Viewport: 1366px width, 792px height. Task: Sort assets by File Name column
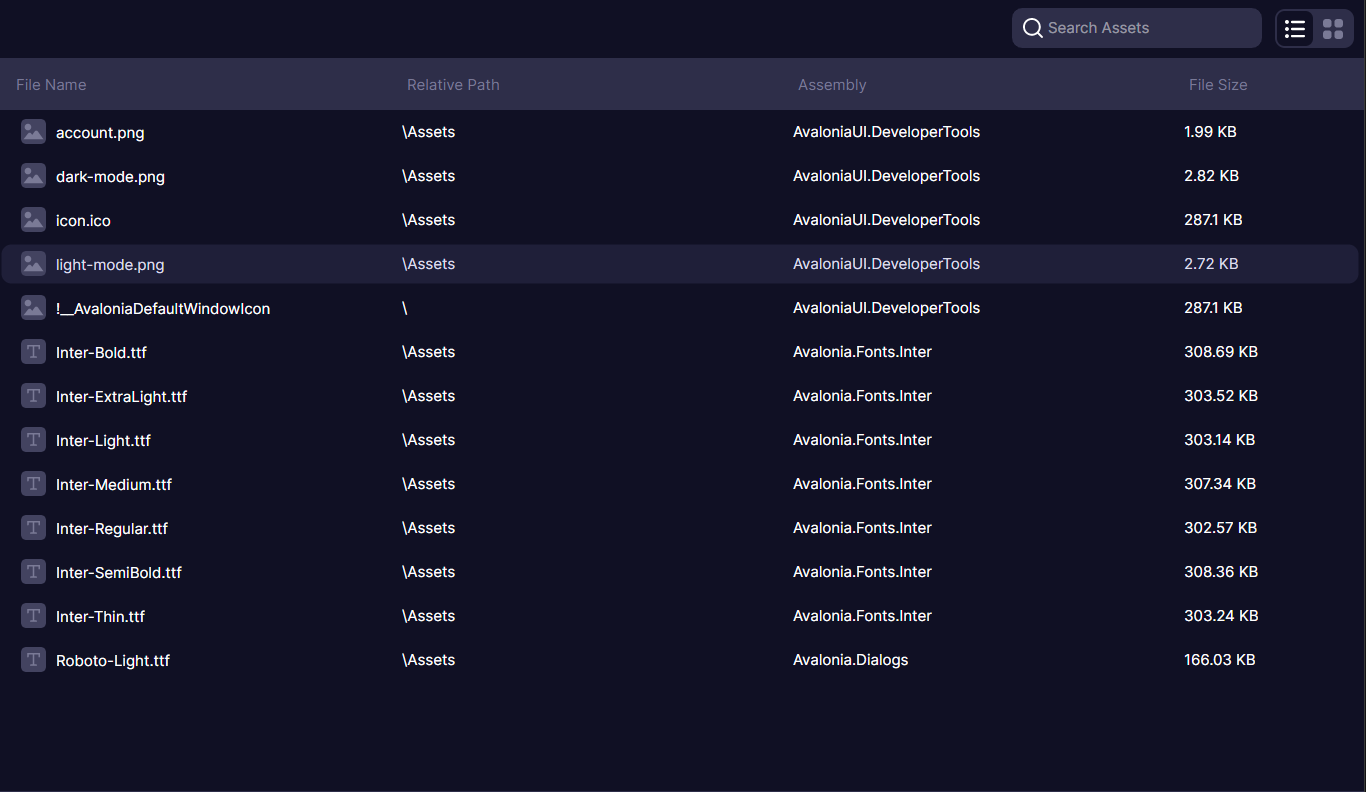point(51,84)
